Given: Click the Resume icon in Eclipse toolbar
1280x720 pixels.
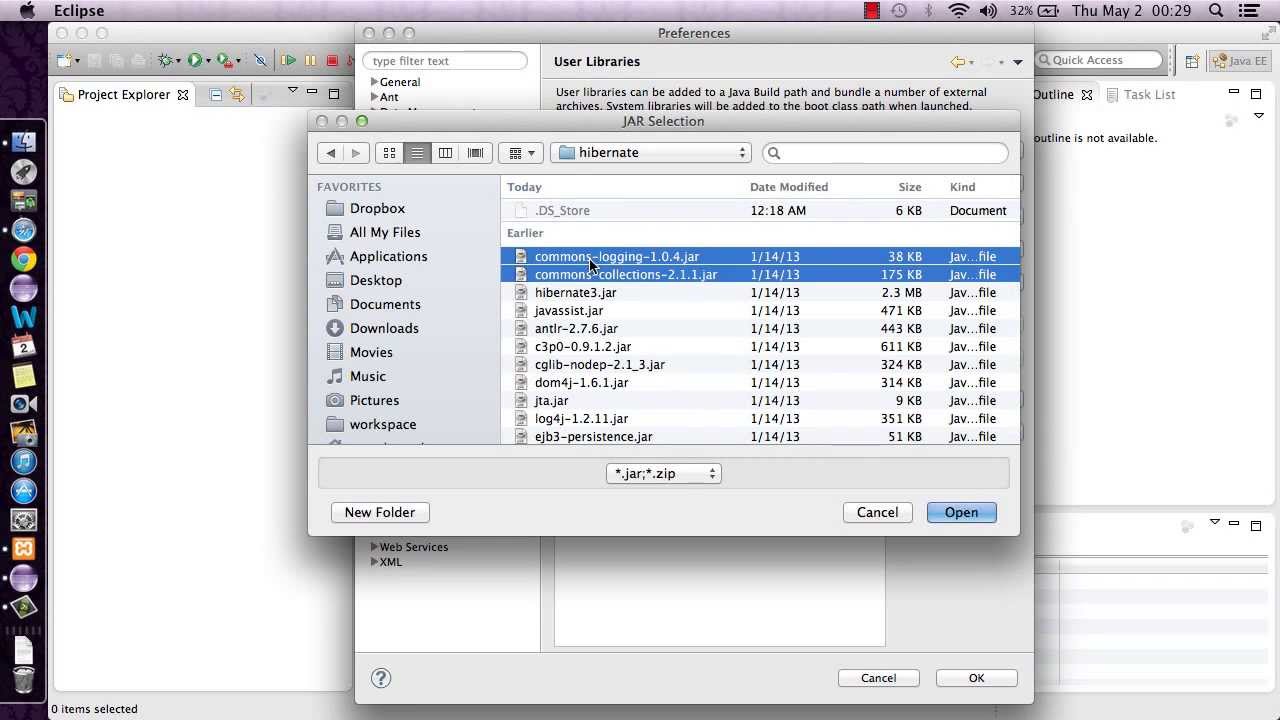Looking at the screenshot, I should click(289, 61).
